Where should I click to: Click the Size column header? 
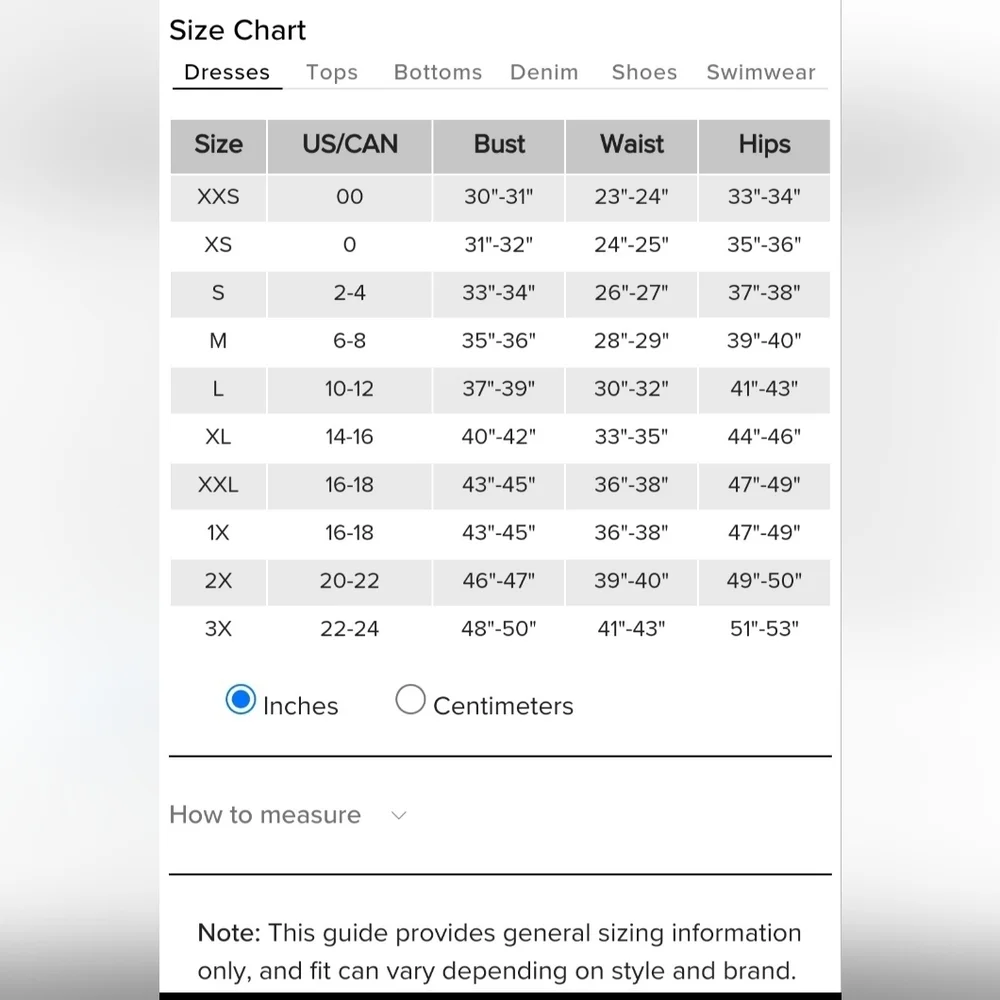click(x=218, y=145)
